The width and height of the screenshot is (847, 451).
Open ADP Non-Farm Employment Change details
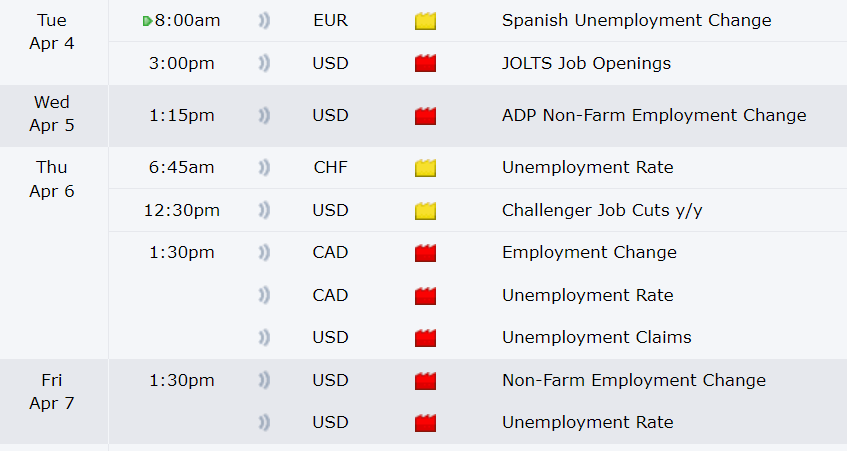pyautogui.click(x=653, y=116)
